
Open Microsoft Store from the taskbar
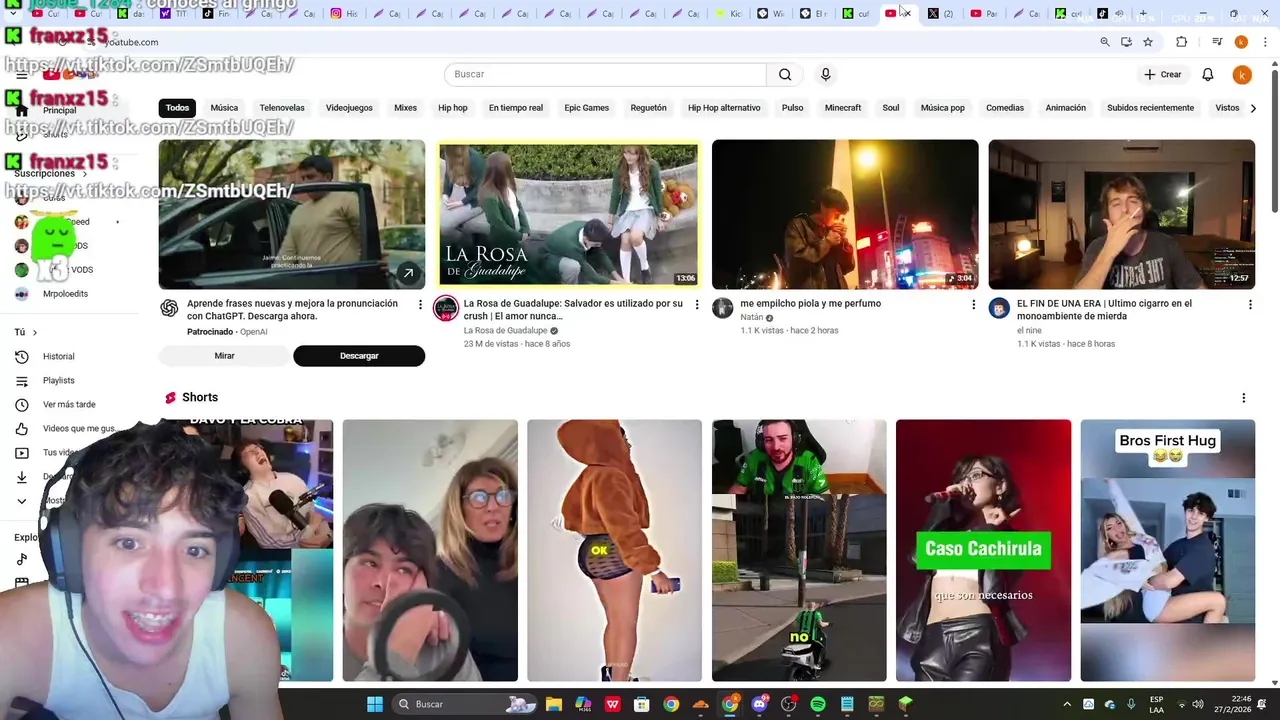[642, 704]
